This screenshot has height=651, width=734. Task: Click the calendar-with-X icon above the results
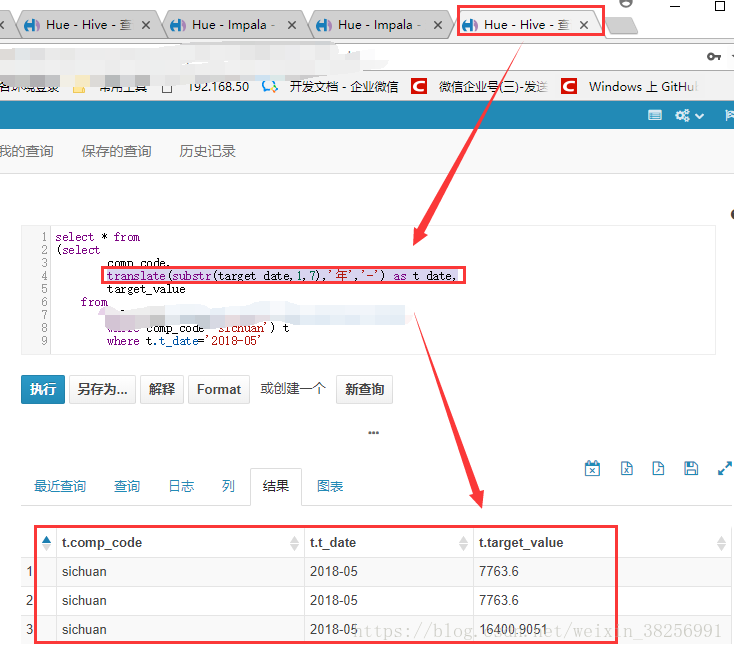pos(592,468)
